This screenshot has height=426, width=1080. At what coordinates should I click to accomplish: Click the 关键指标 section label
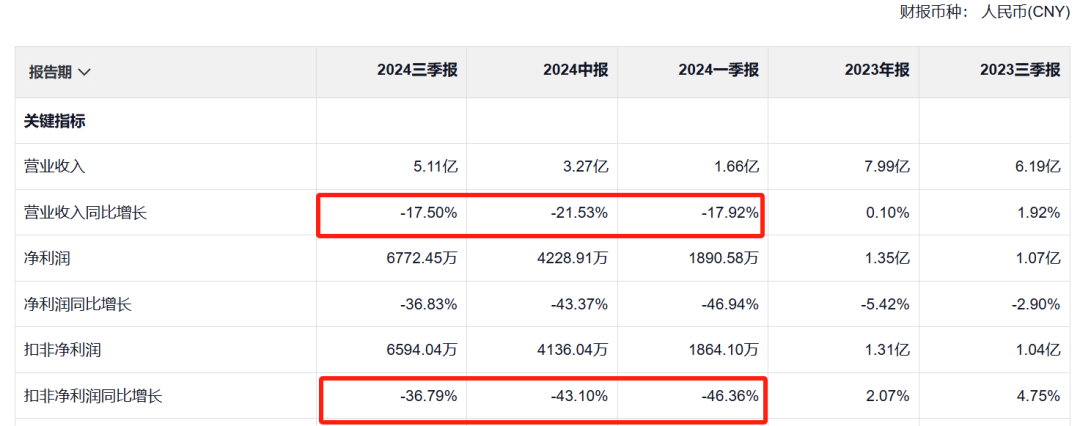55,121
